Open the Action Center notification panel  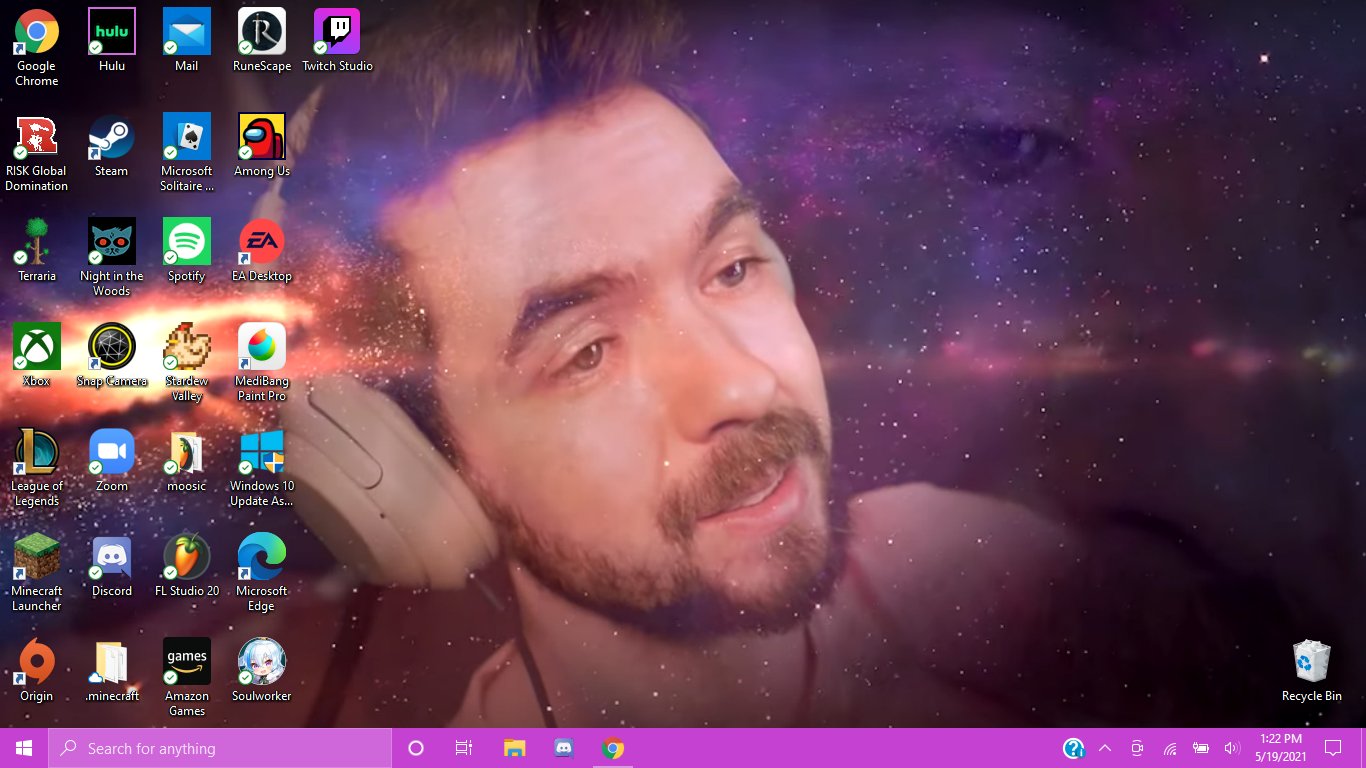pos(1333,747)
